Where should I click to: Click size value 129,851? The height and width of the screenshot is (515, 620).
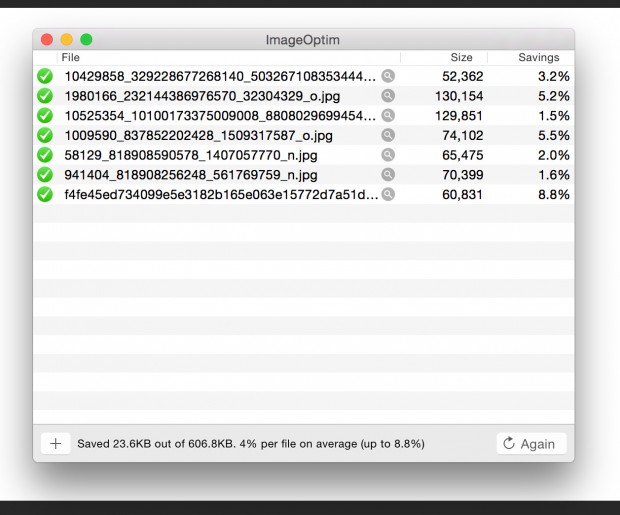pyautogui.click(x=459, y=116)
